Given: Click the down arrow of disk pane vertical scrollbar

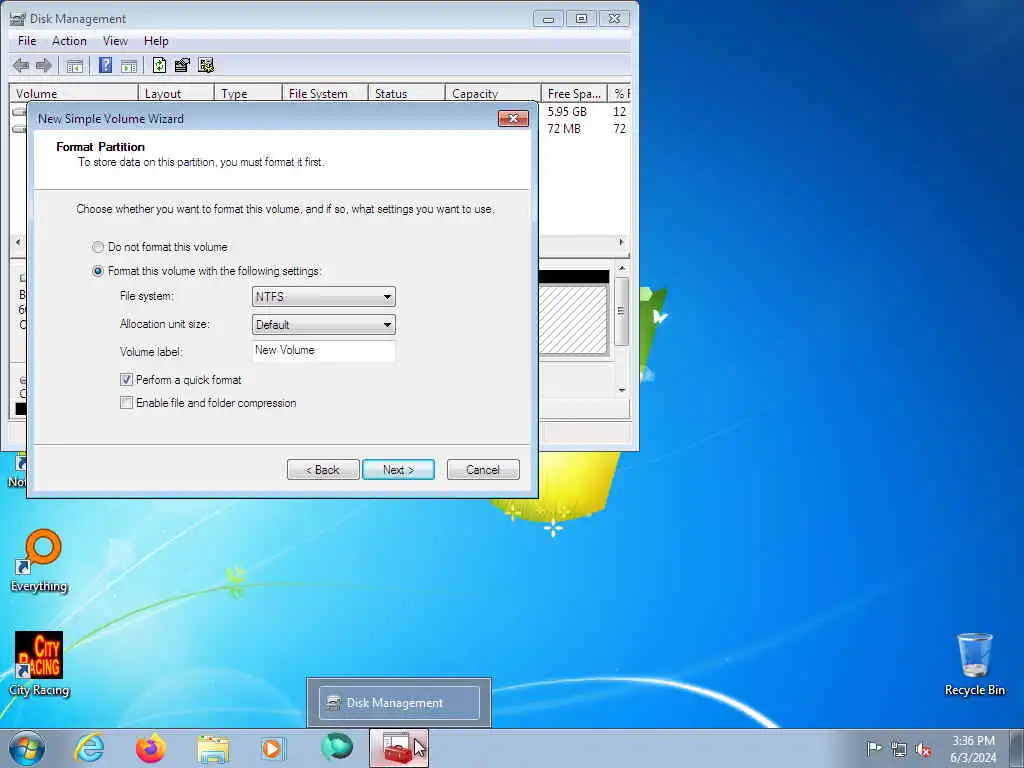Looking at the screenshot, I should (x=622, y=390).
